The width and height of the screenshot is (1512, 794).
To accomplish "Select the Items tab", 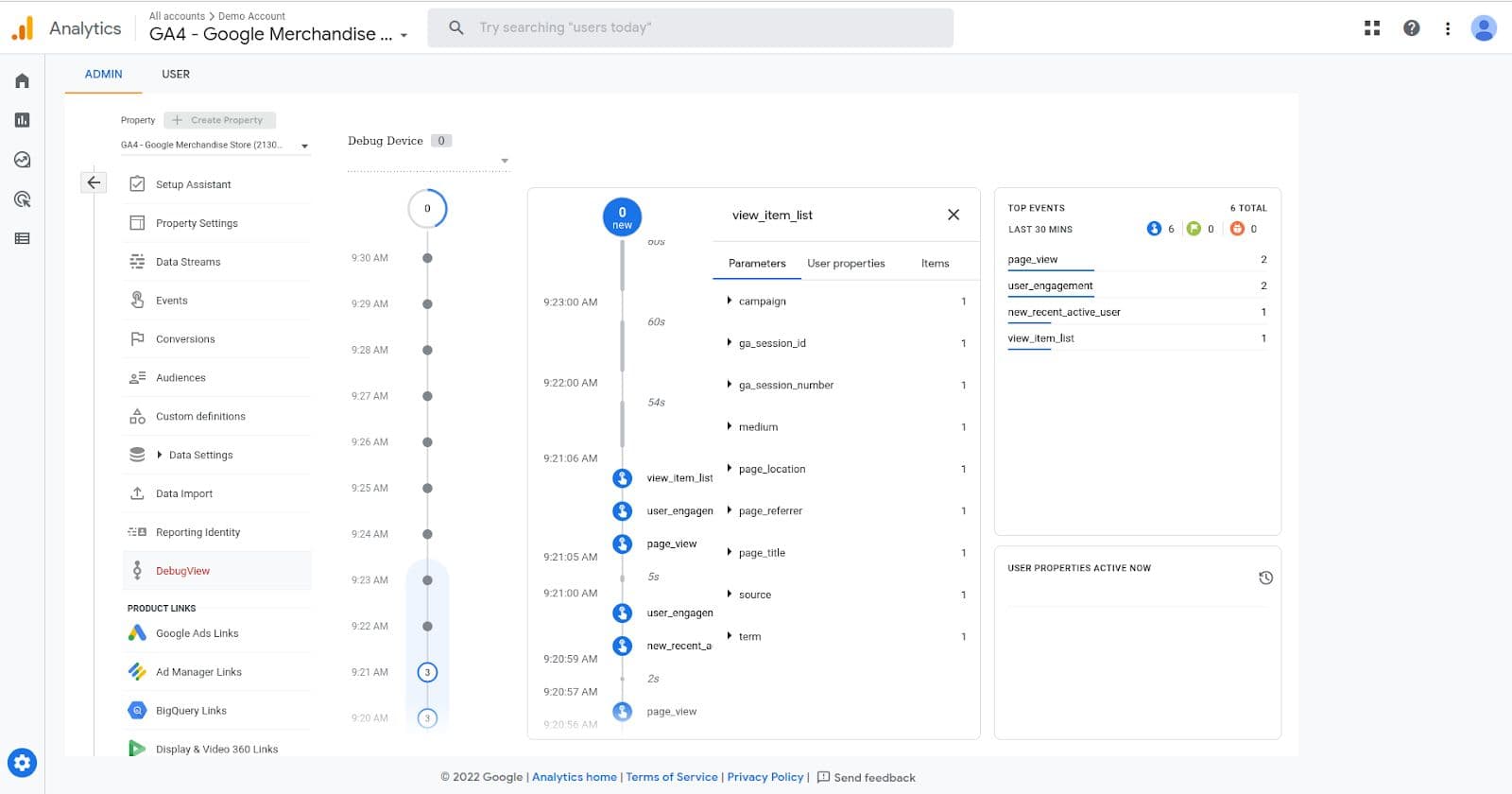I will [x=935, y=263].
